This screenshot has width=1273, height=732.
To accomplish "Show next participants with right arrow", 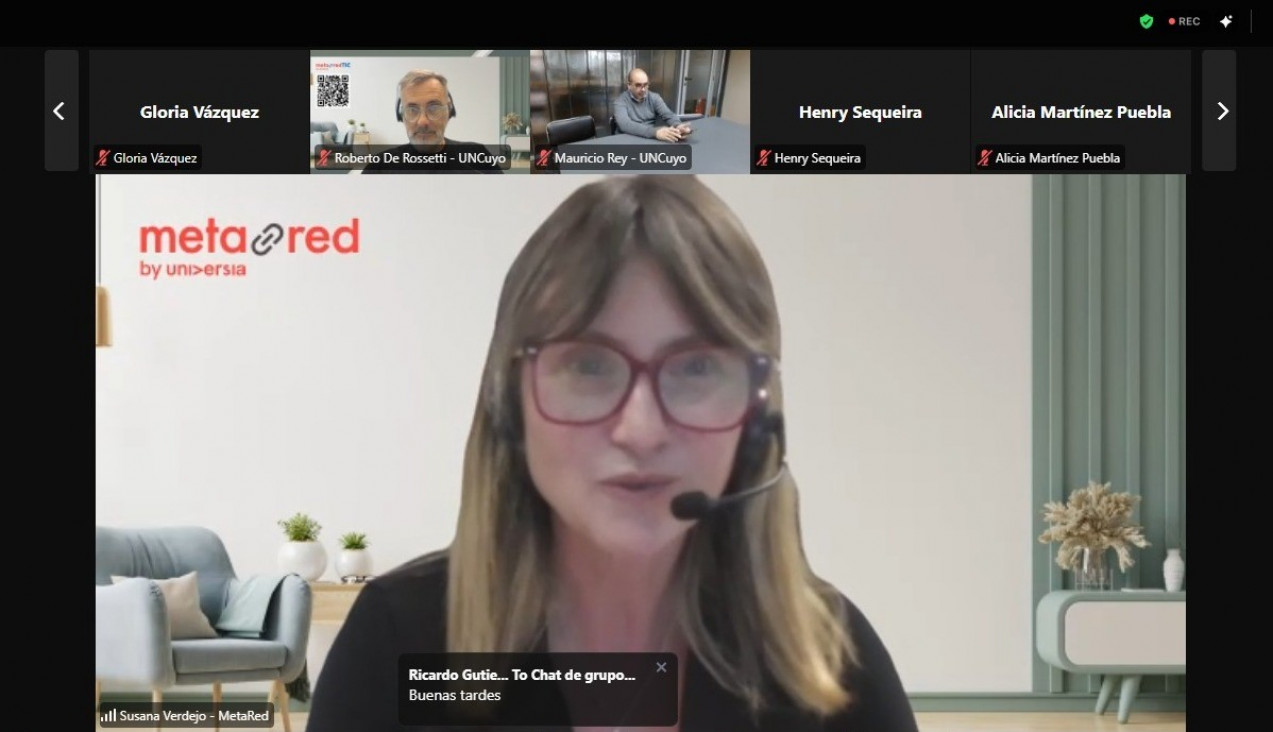I will pos(1219,111).
